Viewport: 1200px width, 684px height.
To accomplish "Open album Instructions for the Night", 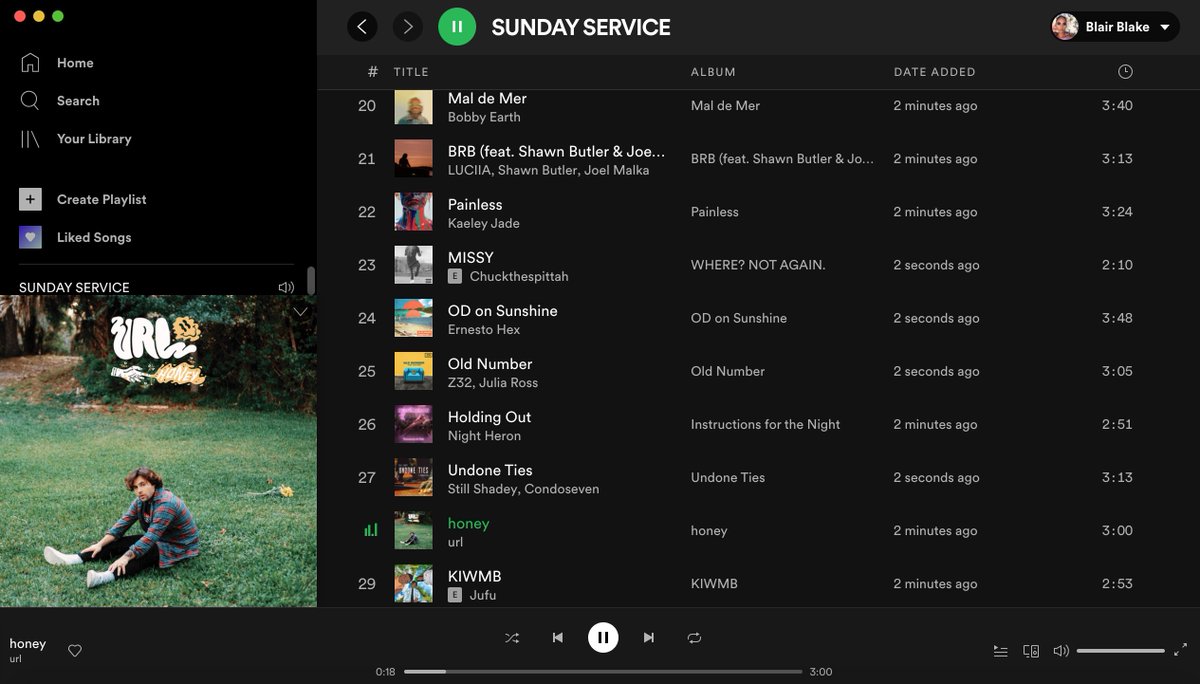I will (x=766, y=424).
